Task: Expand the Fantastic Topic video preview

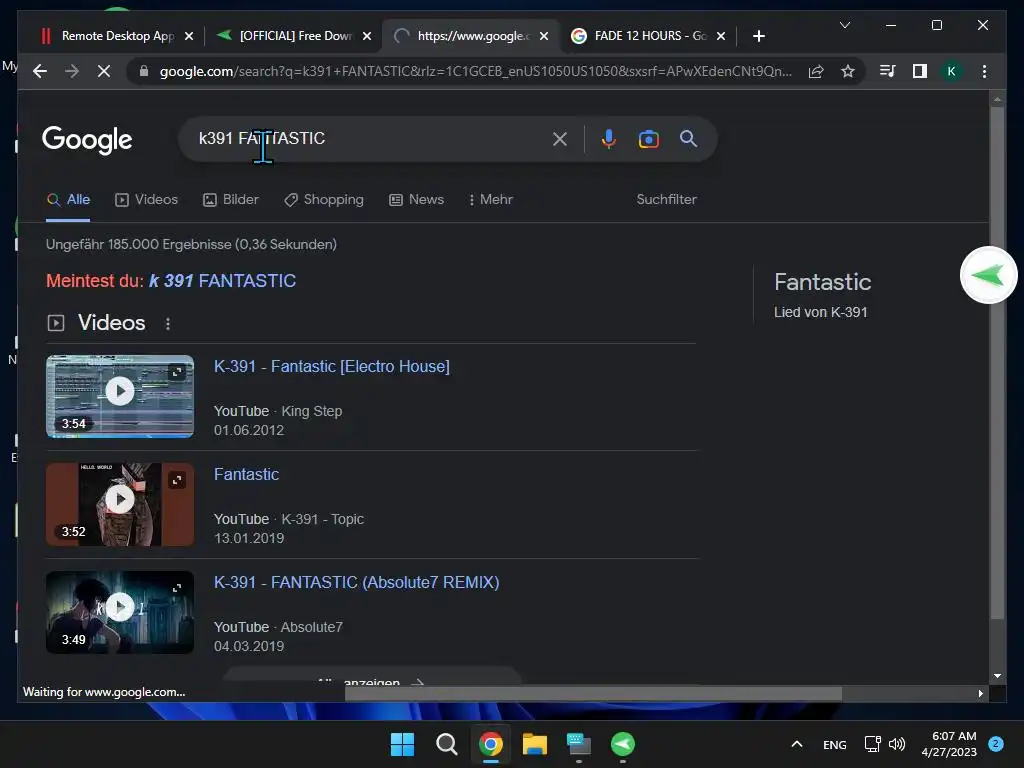Action: (x=177, y=480)
